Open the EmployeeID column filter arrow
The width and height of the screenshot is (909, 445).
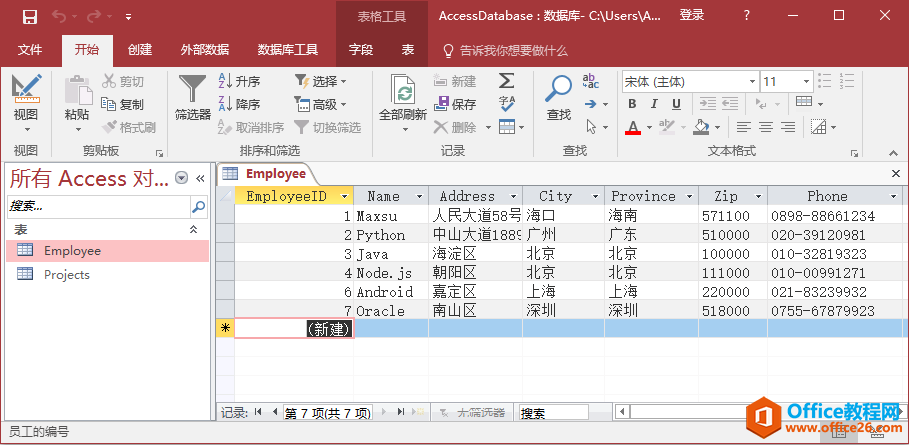345,196
